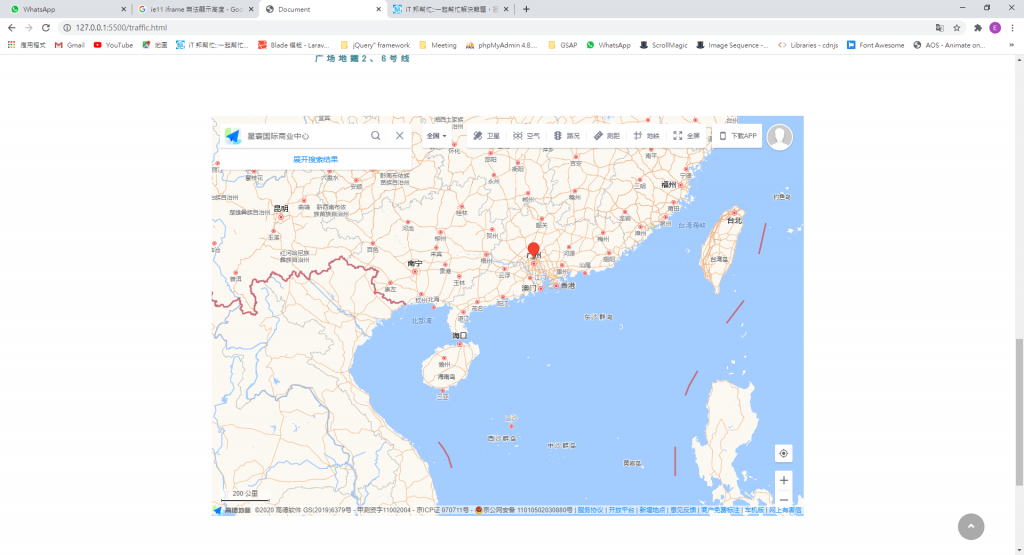Switch to the ie11 iframe Google tab
This screenshot has height=555, width=1024.
tap(196, 9)
